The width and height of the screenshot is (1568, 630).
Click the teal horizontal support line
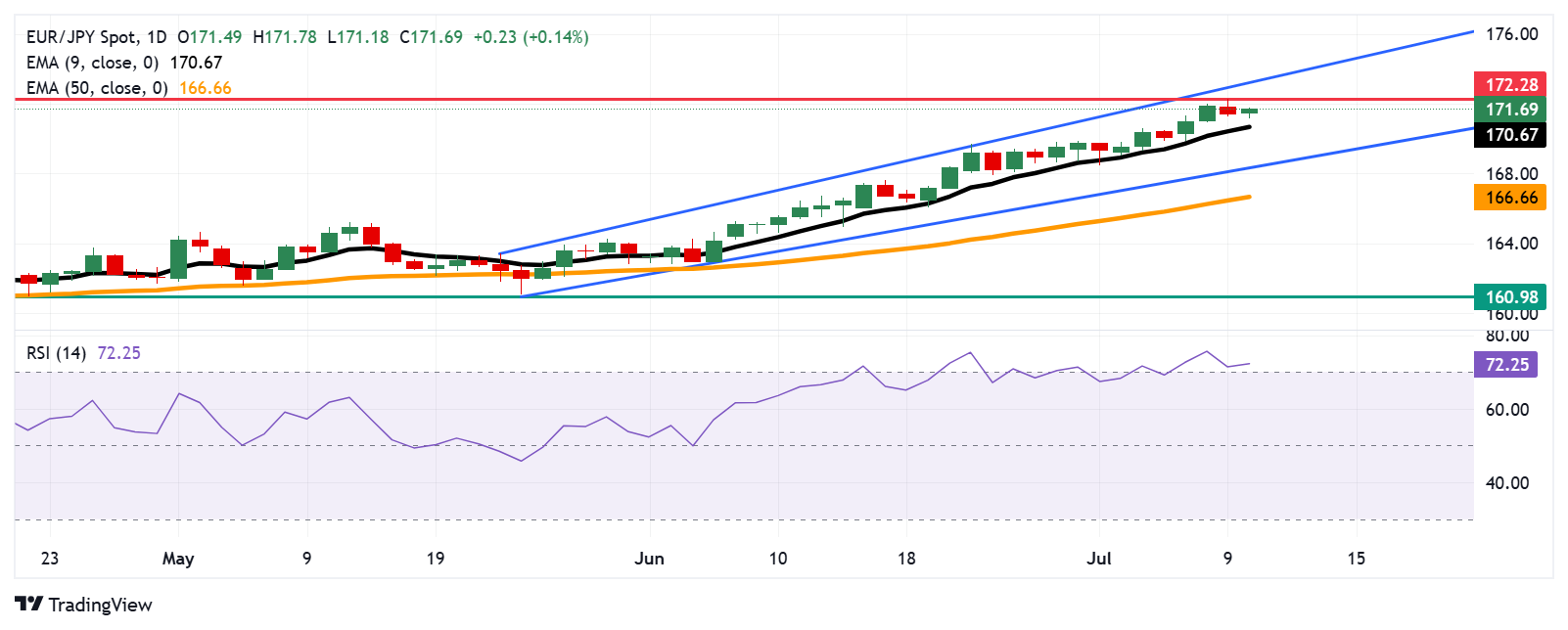[x=744, y=296]
